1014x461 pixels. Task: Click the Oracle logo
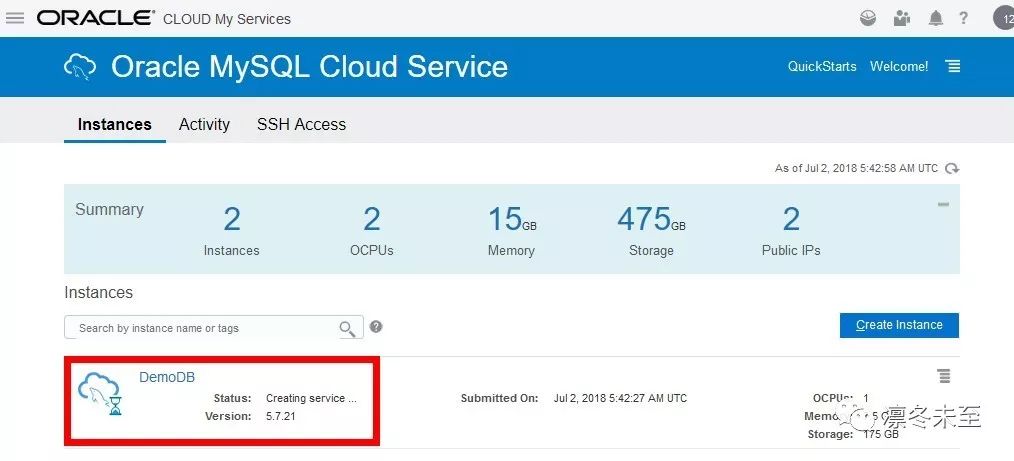click(x=96, y=18)
